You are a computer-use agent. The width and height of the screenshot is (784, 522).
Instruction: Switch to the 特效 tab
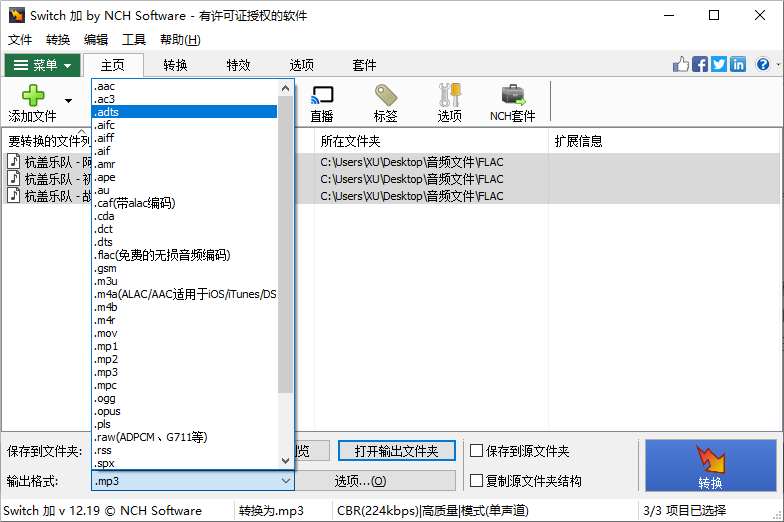238,65
